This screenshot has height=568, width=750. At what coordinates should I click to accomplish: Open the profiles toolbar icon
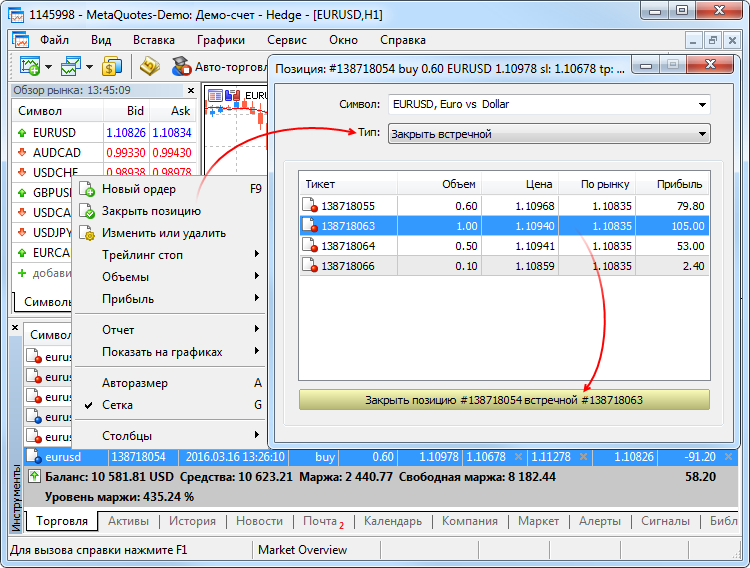70,67
